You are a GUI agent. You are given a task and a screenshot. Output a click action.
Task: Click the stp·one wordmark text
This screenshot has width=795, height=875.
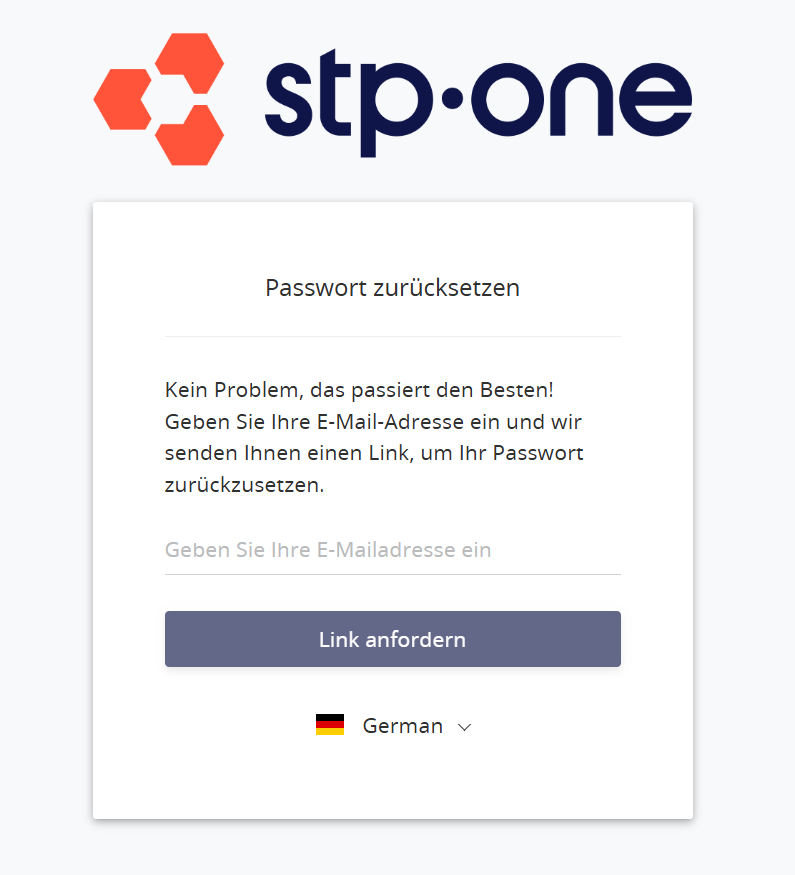[x=478, y=102]
